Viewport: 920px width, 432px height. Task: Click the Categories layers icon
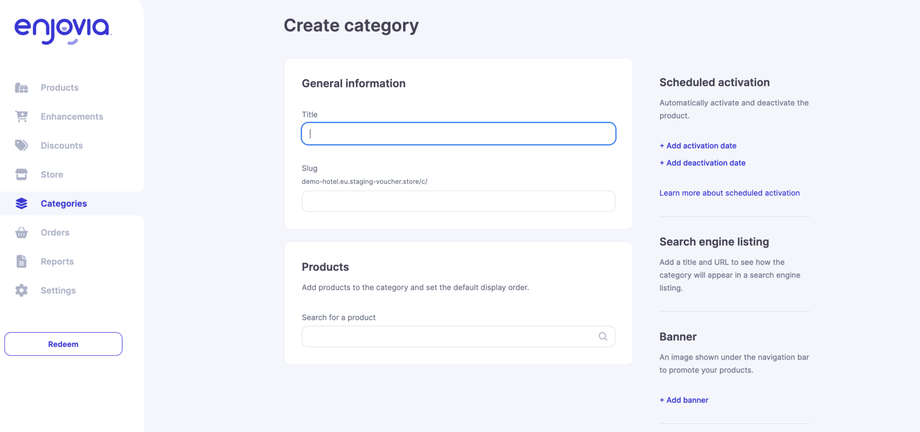point(21,204)
